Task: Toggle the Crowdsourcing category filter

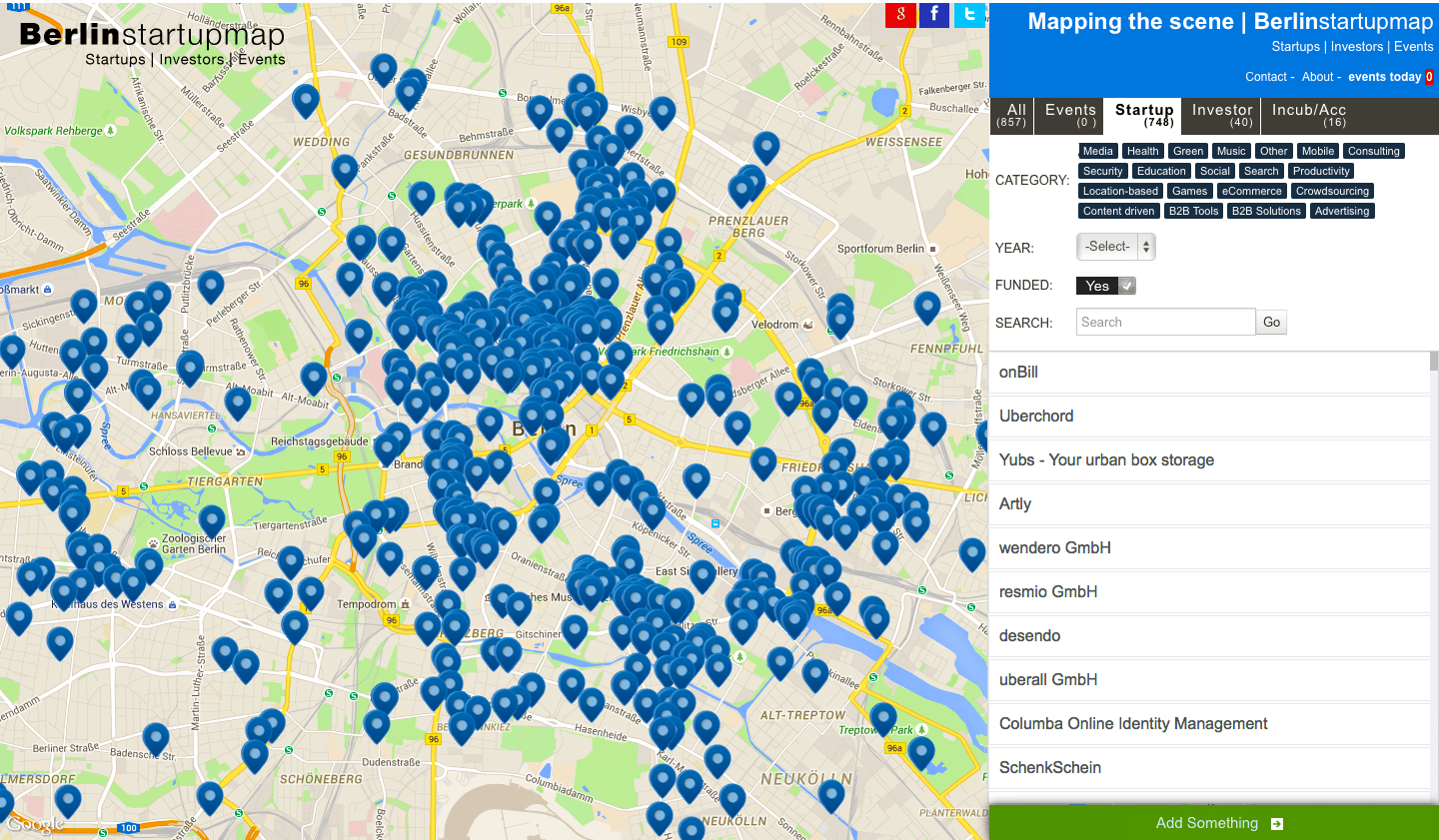Action: pyautogui.click(x=1331, y=191)
